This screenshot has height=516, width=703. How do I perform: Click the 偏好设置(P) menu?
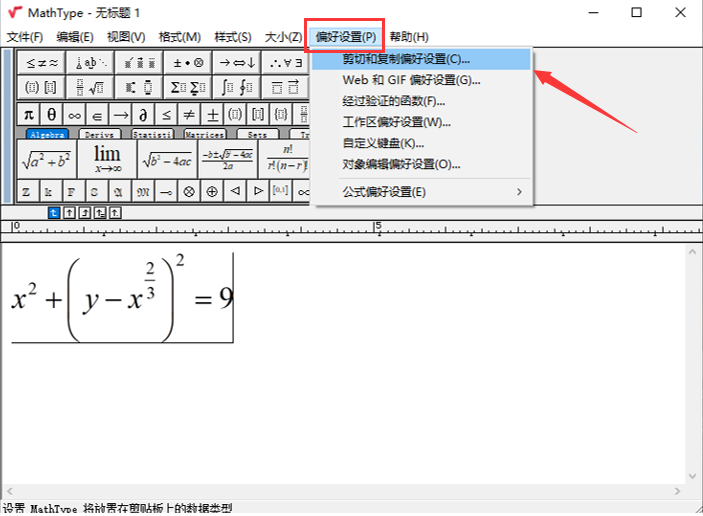coord(345,37)
